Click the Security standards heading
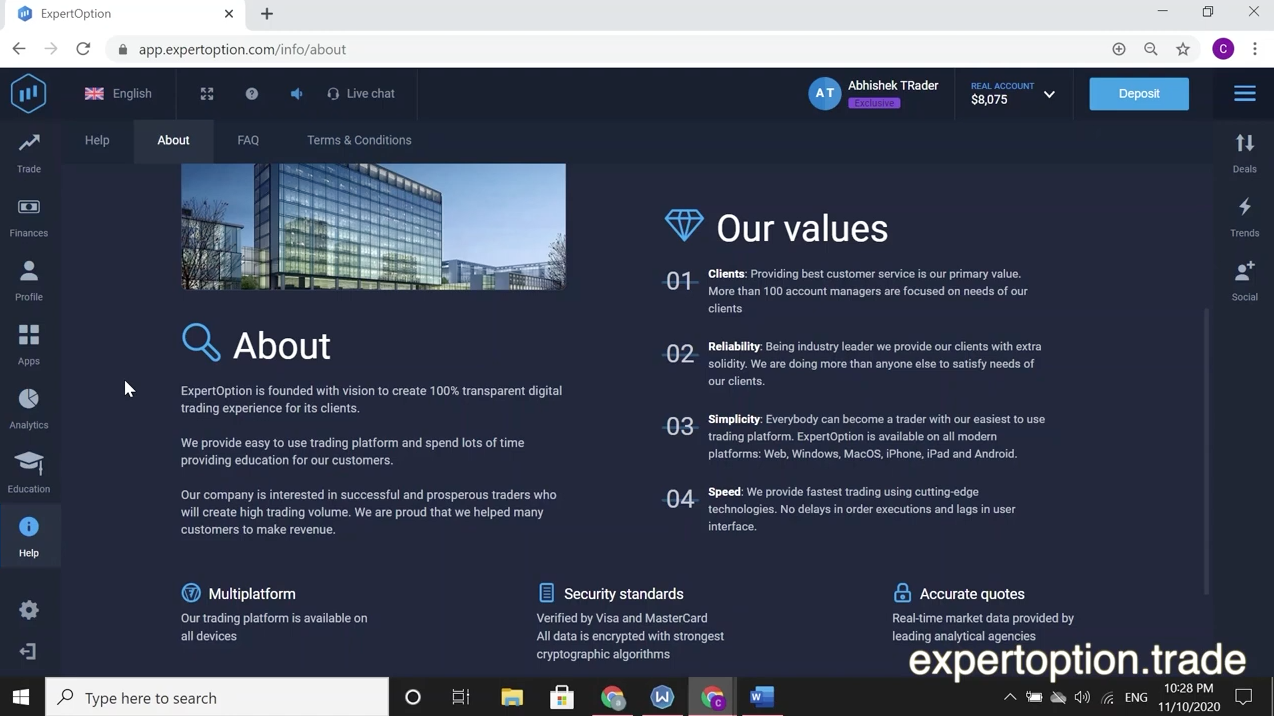This screenshot has width=1274, height=716. 624,594
